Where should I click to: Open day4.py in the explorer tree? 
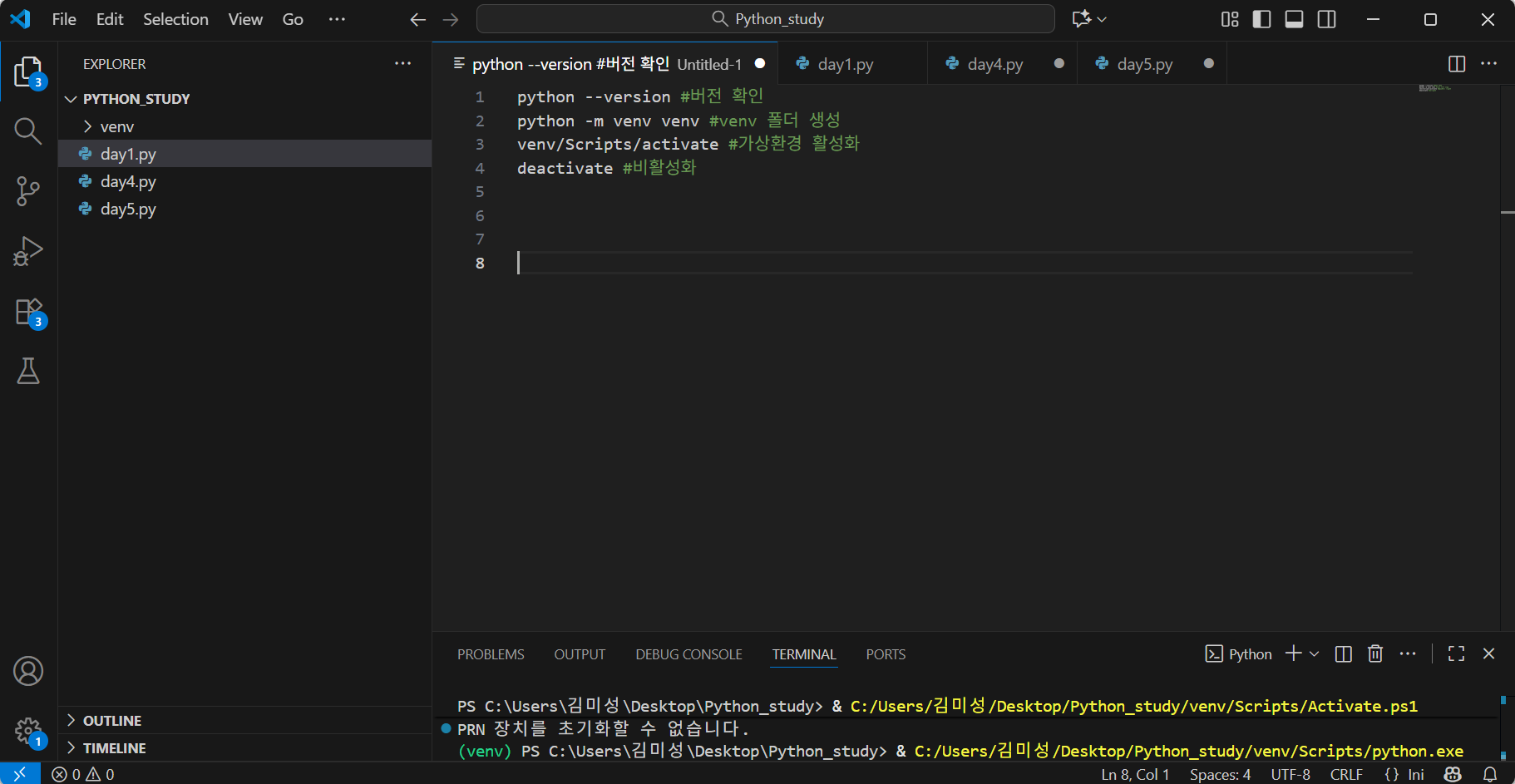(x=244, y=181)
